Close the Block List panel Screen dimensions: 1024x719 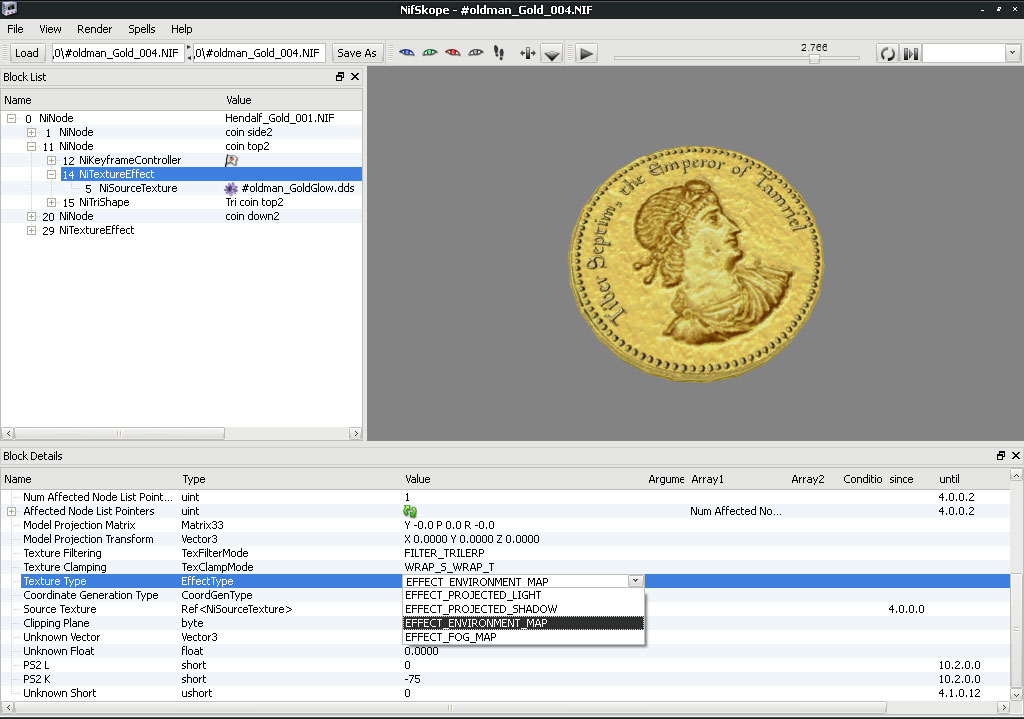pyautogui.click(x=355, y=76)
